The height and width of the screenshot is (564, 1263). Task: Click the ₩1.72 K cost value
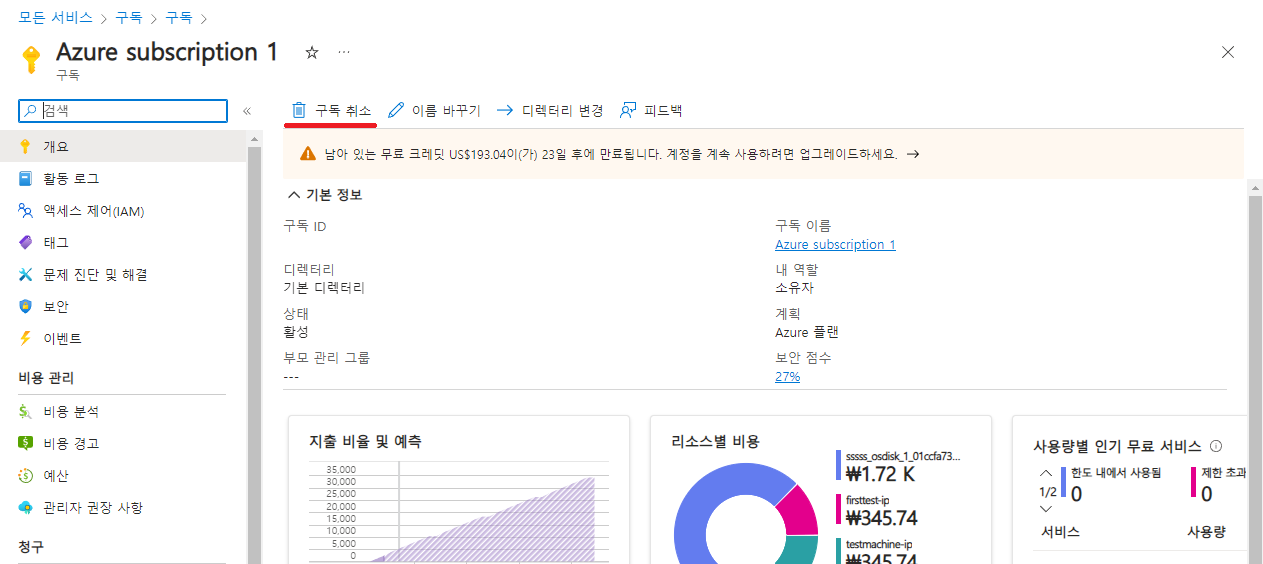coord(880,474)
